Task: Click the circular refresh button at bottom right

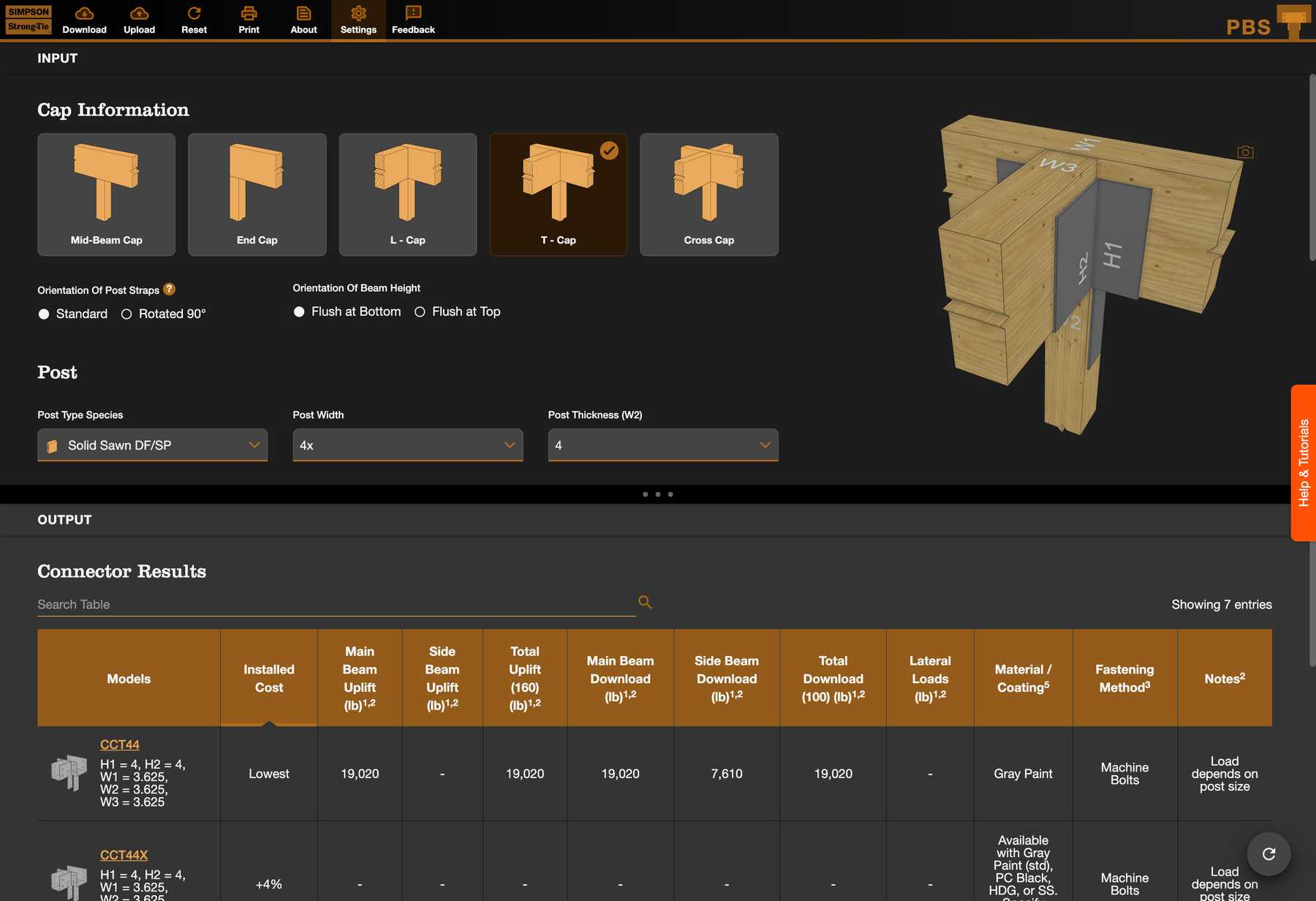Action: coord(1268,853)
